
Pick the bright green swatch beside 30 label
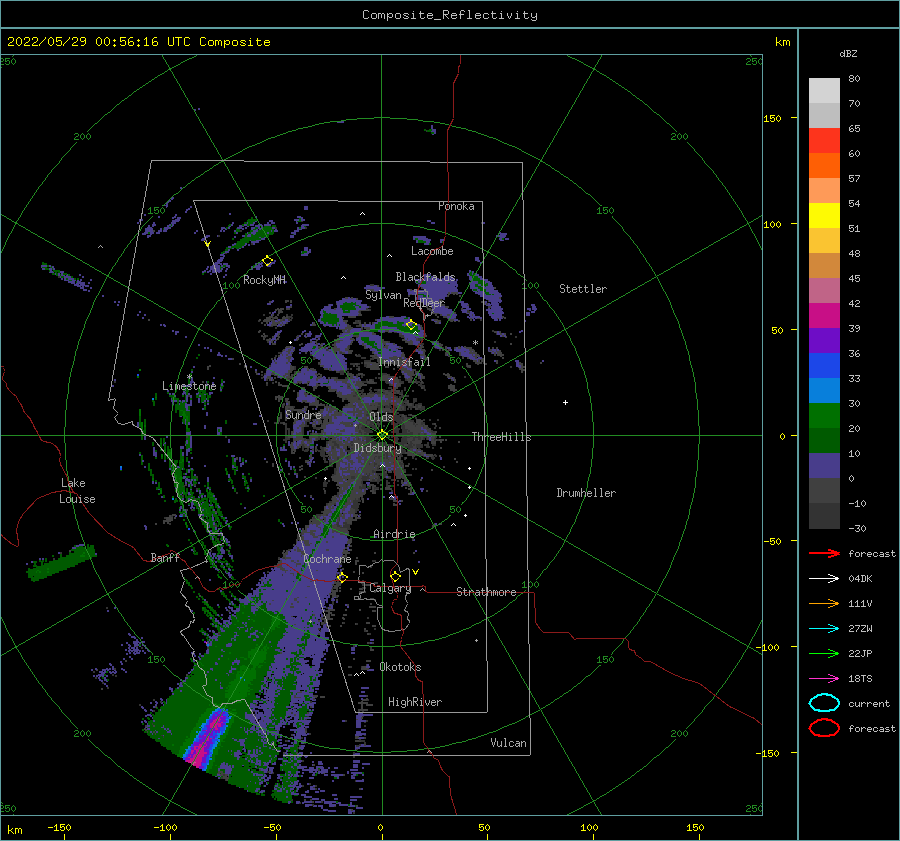(824, 415)
